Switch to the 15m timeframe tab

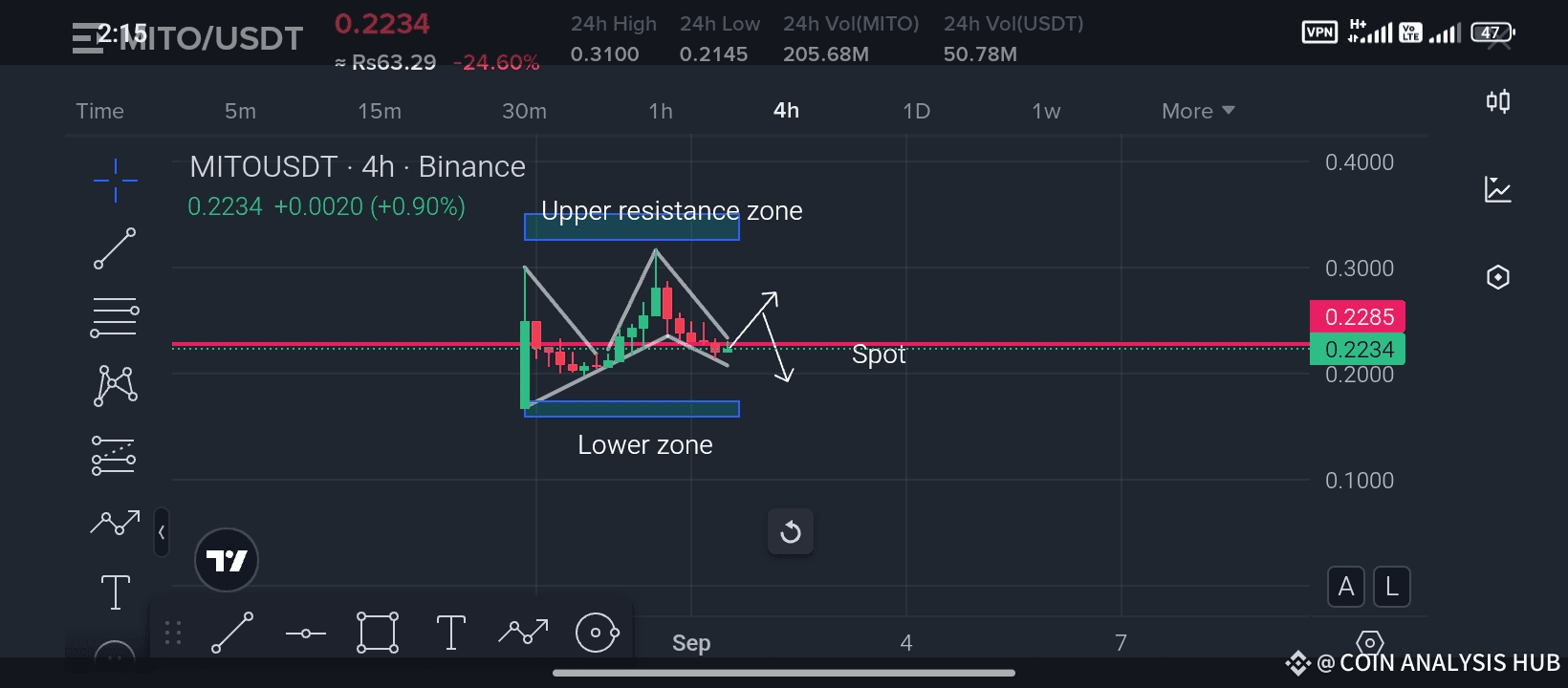click(x=380, y=111)
